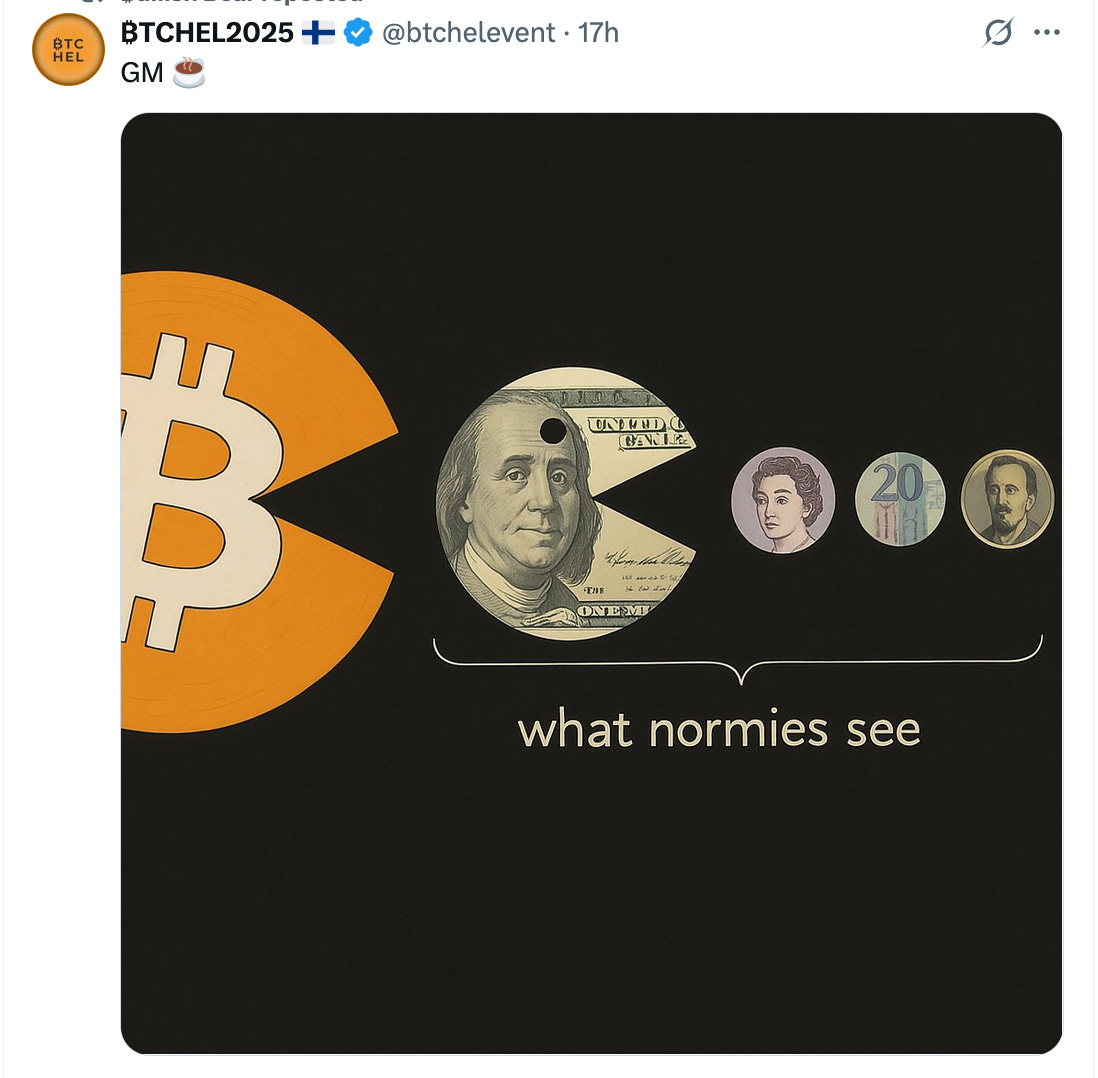
Task: Click the bearded man portrait circle
Action: 1007,499
